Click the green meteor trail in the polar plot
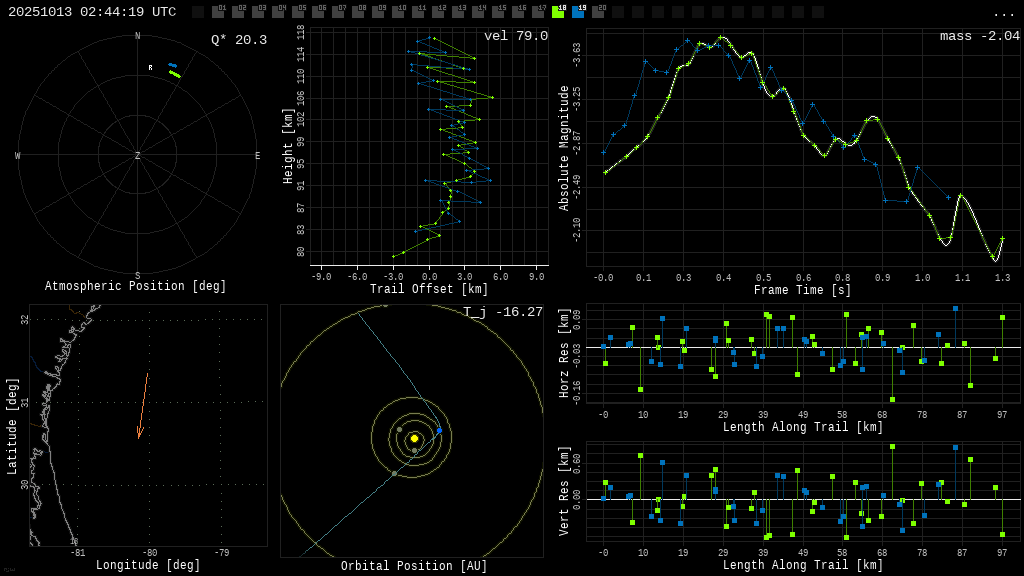This screenshot has width=1024, height=576. 175,74
